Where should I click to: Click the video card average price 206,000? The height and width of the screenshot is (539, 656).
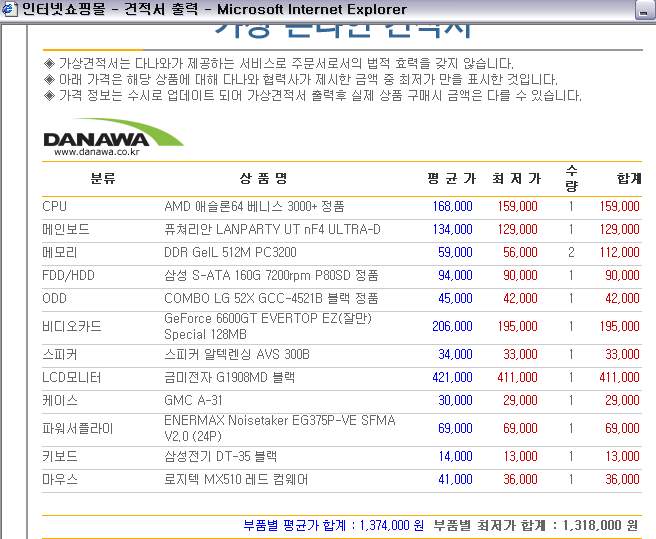click(452, 326)
